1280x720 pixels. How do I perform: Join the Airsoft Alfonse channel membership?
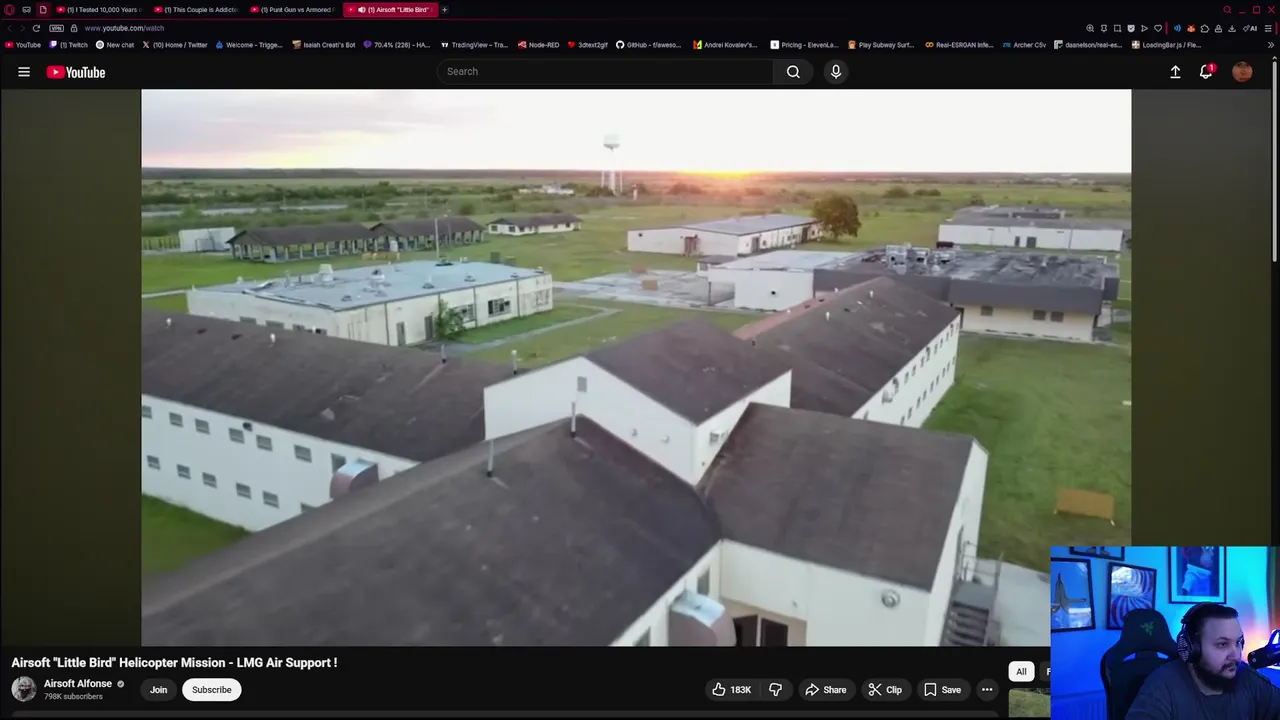pyautogui.click(x=158, y=689)
